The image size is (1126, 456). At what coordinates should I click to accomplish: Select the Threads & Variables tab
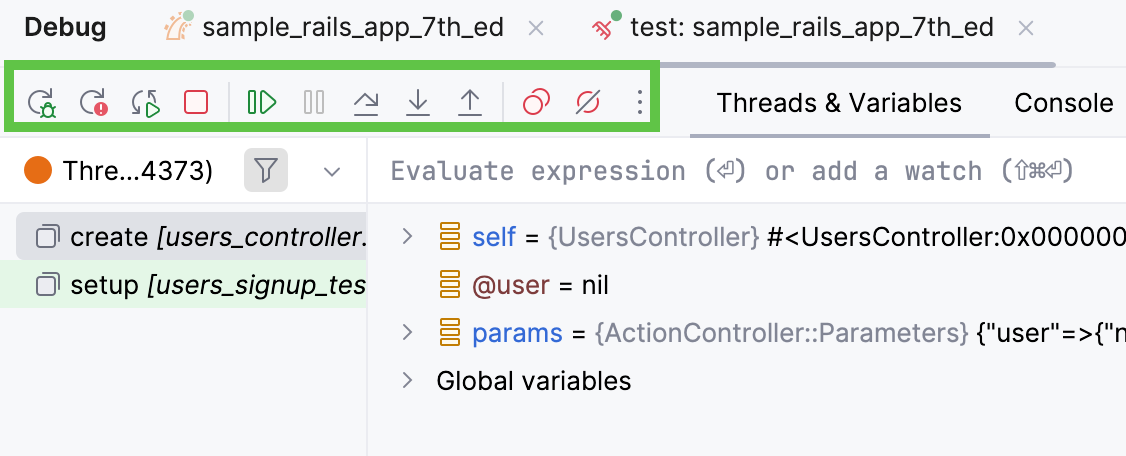(x=839, y=103)
